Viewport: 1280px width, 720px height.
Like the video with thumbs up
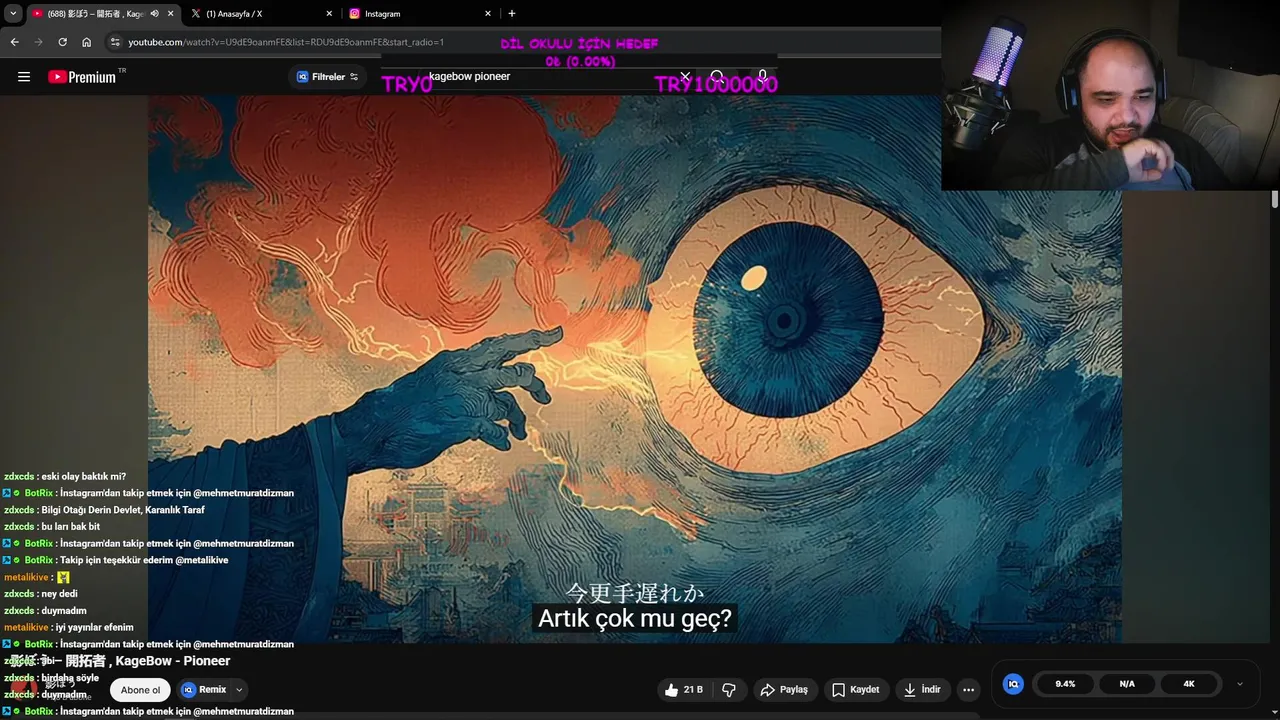tap(683, 690)
